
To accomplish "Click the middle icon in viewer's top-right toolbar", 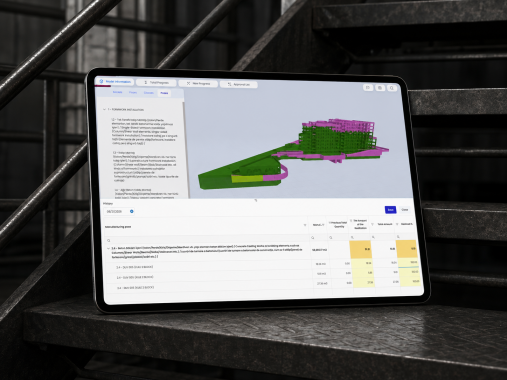I will coord(380,88).
